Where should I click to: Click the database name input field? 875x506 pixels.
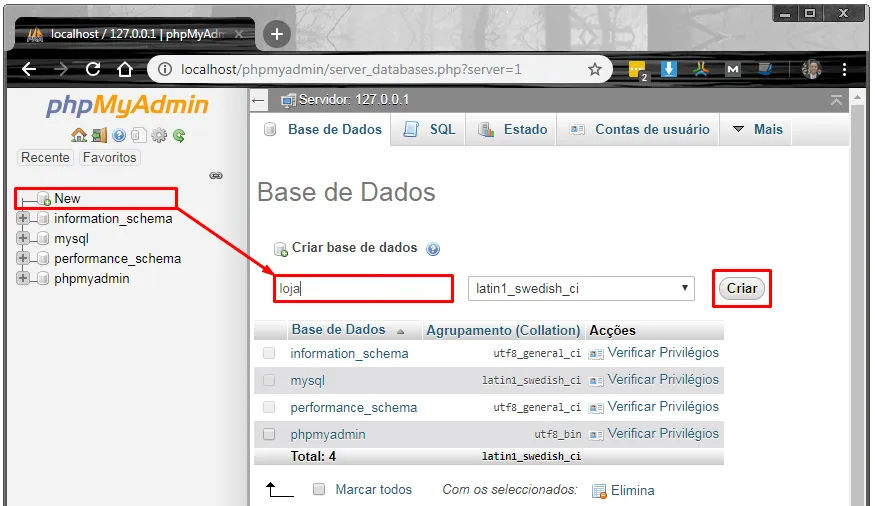pyautogui.click(x=363, y=288)
